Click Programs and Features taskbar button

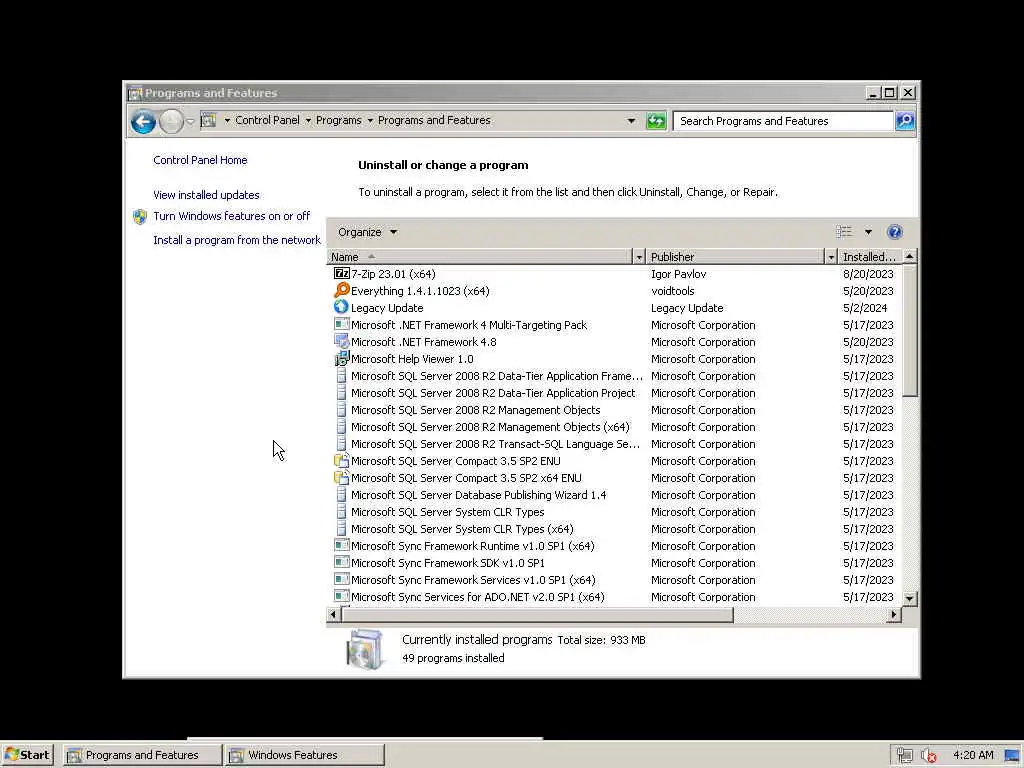pyautogui.click(x=142, y=755)
